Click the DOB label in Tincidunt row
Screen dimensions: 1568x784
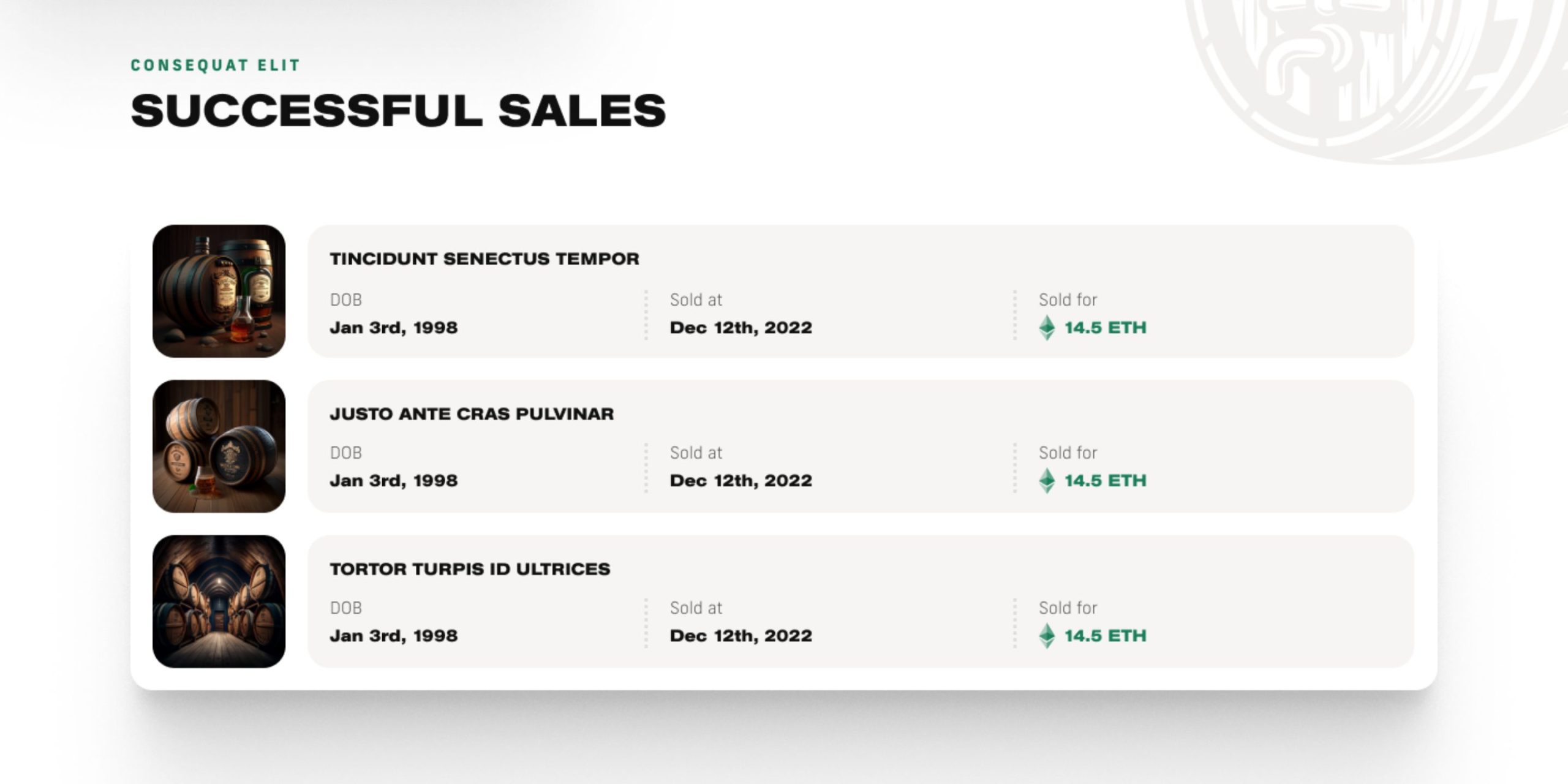pos(346,300)
